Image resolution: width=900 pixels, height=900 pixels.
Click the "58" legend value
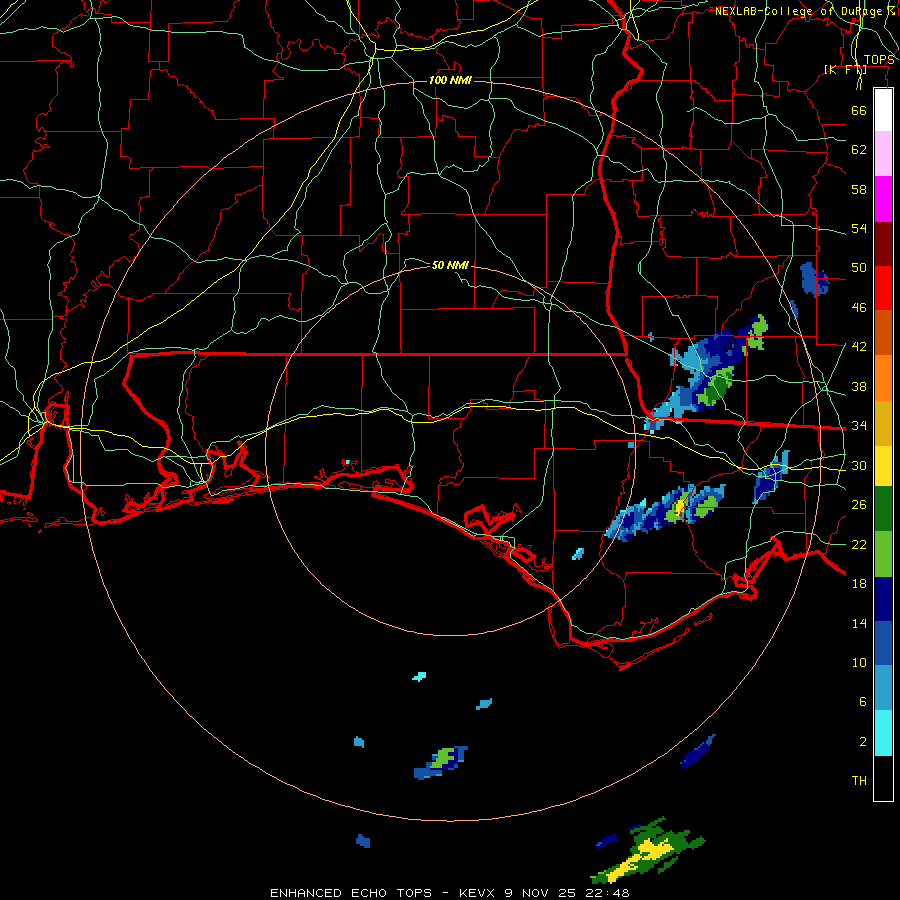(x=859, y=189)
